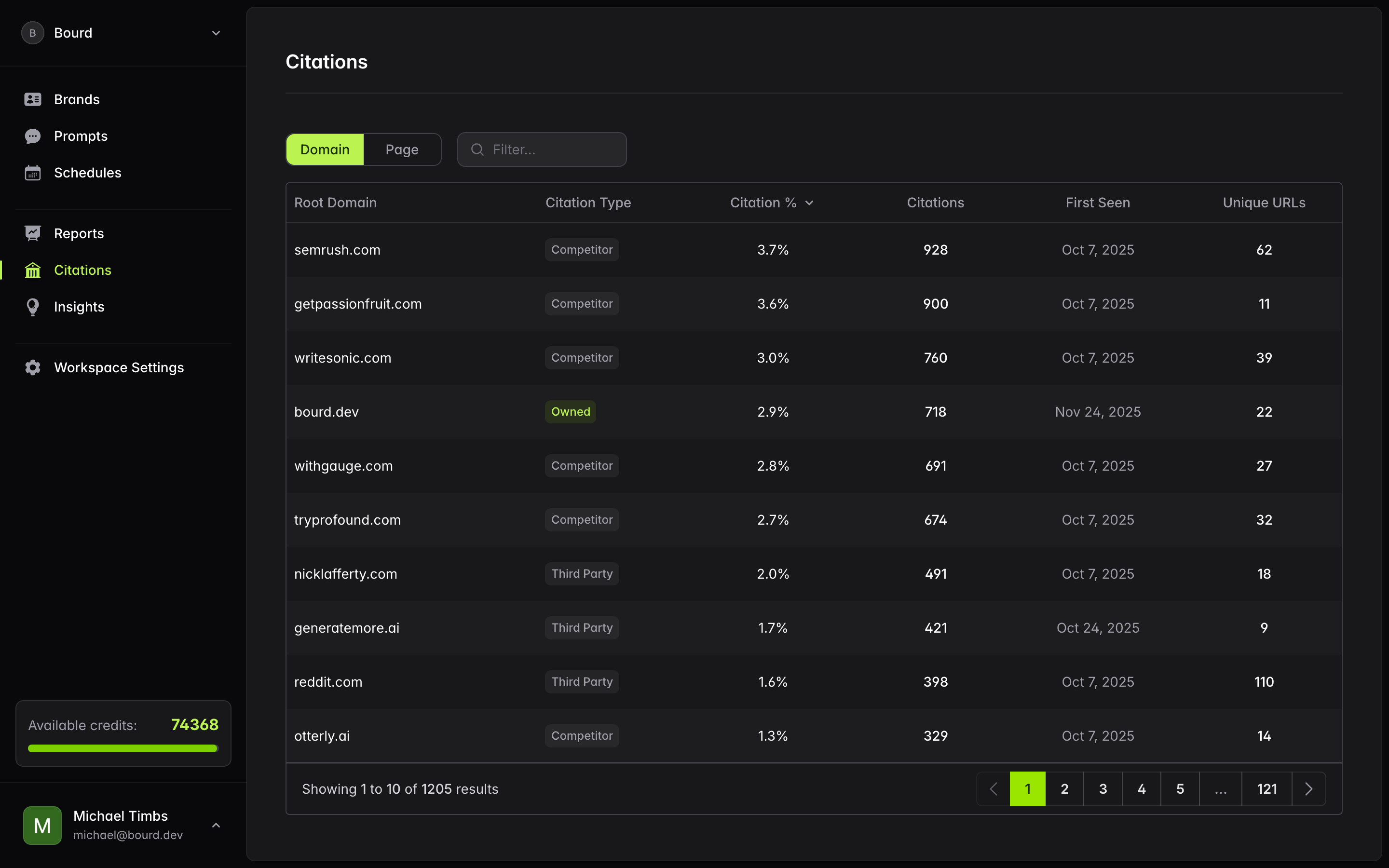Viewport: 1389px width, 868px height.
Task: Select the Citations bank icon
Action: click(x=33, y=270)
